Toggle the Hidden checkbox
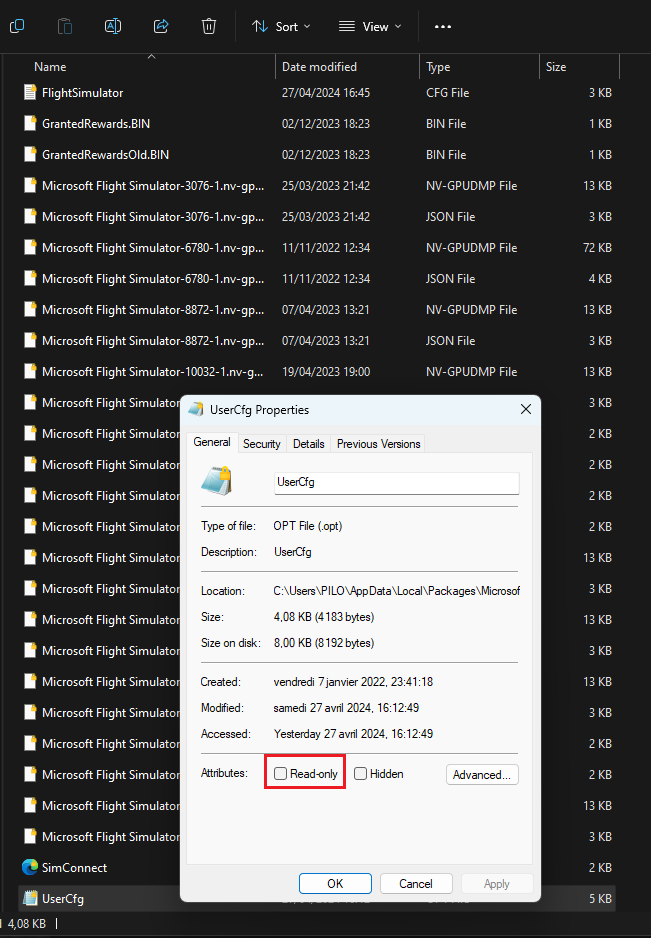Screen dimensions: 651x938 360,773
